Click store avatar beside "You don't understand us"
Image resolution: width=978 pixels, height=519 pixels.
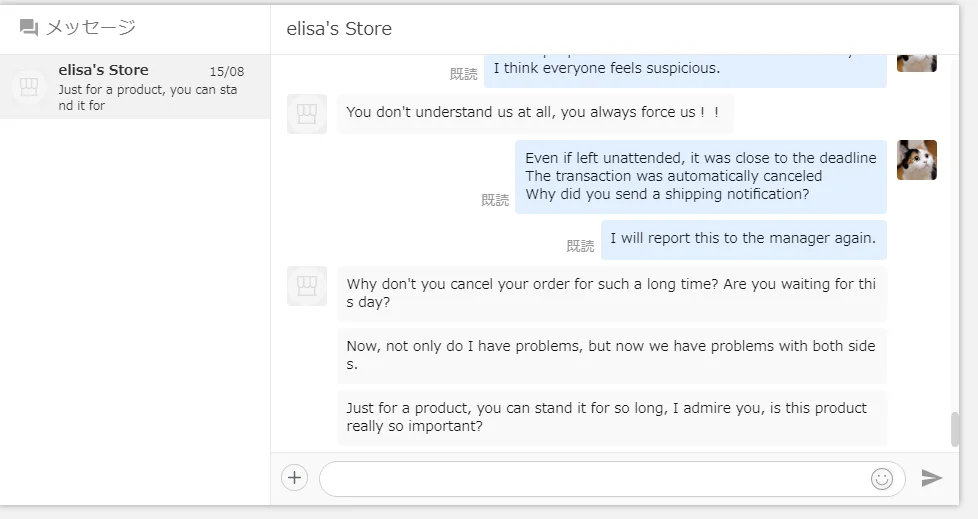click(307, 113)
